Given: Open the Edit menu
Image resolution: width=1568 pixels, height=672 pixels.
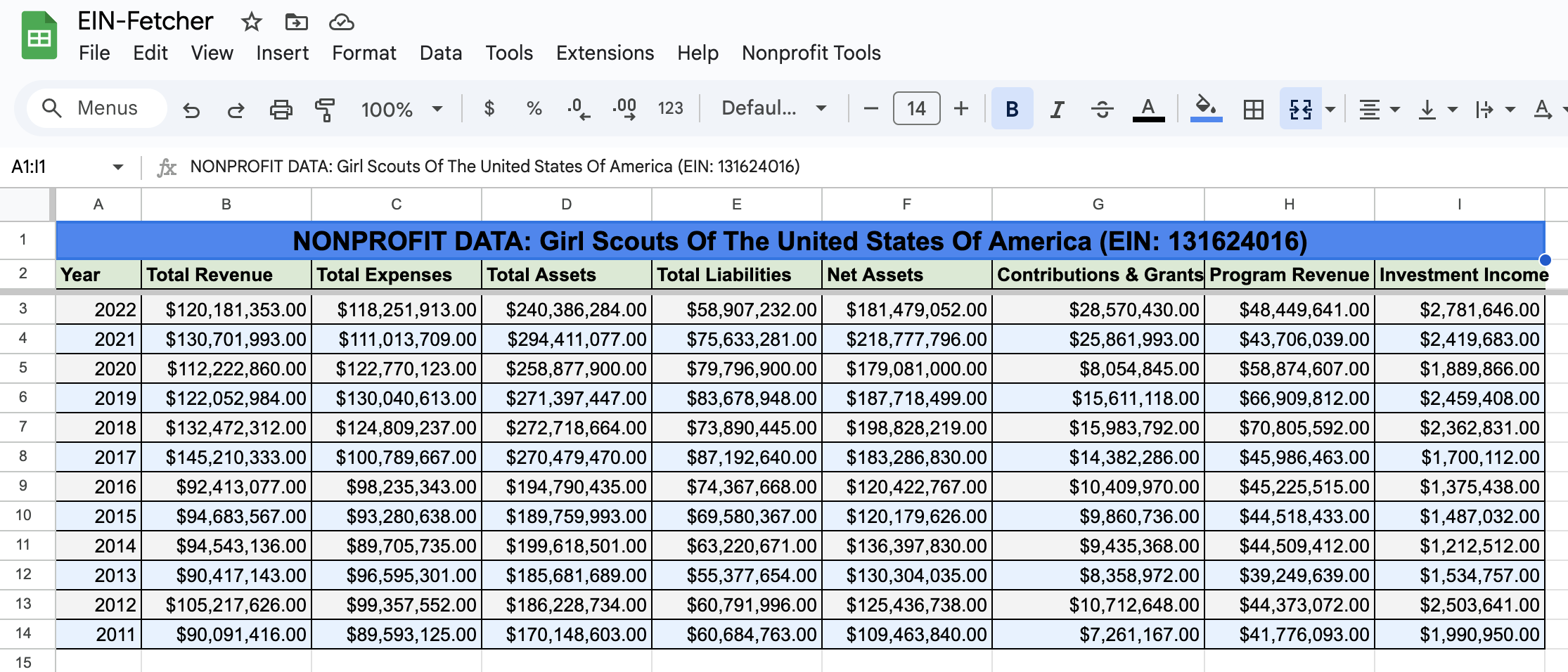Looking at the screenshot, I should tap(150, 53).
